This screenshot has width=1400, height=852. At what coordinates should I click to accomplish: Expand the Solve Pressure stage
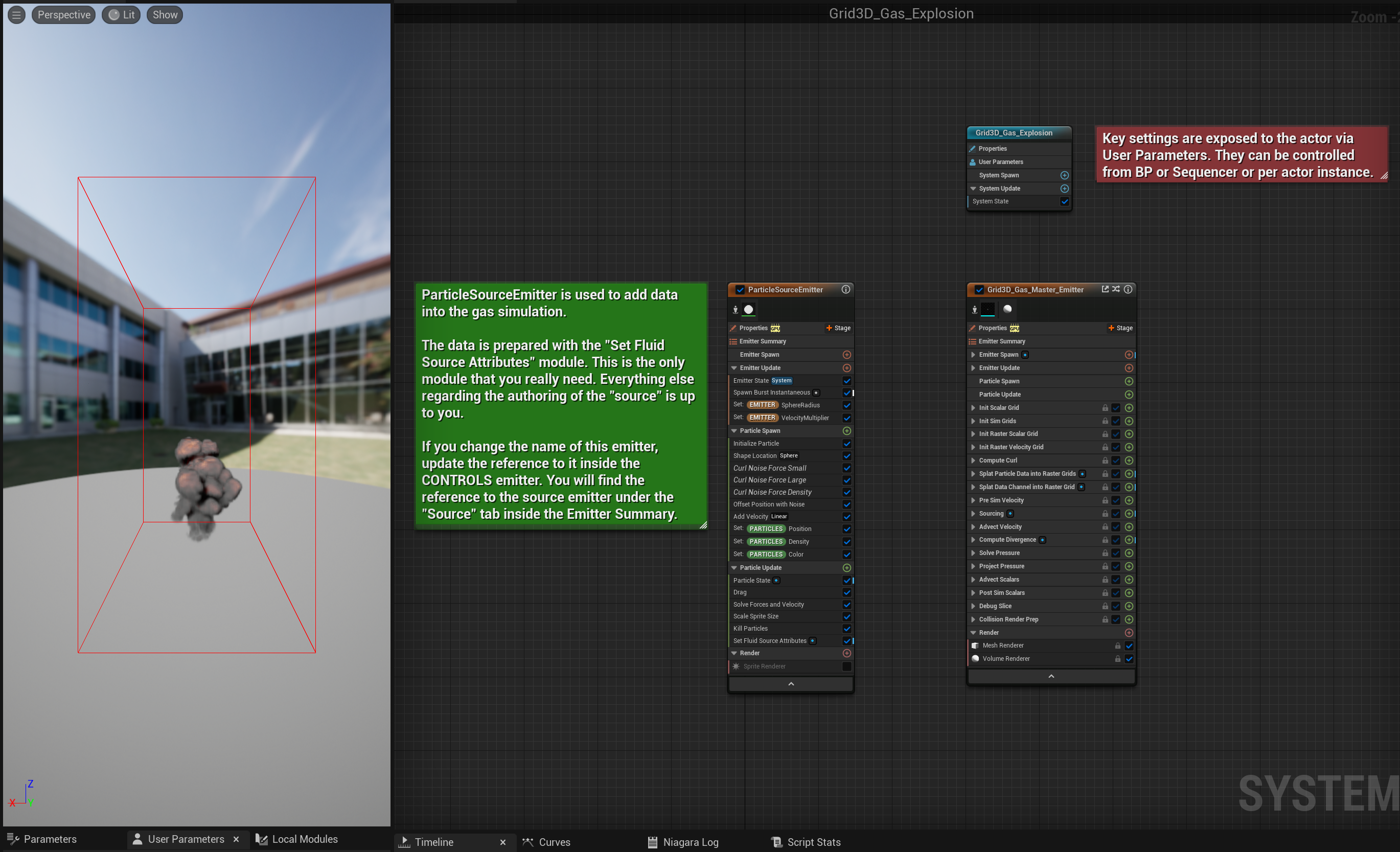tap(973, 553)
